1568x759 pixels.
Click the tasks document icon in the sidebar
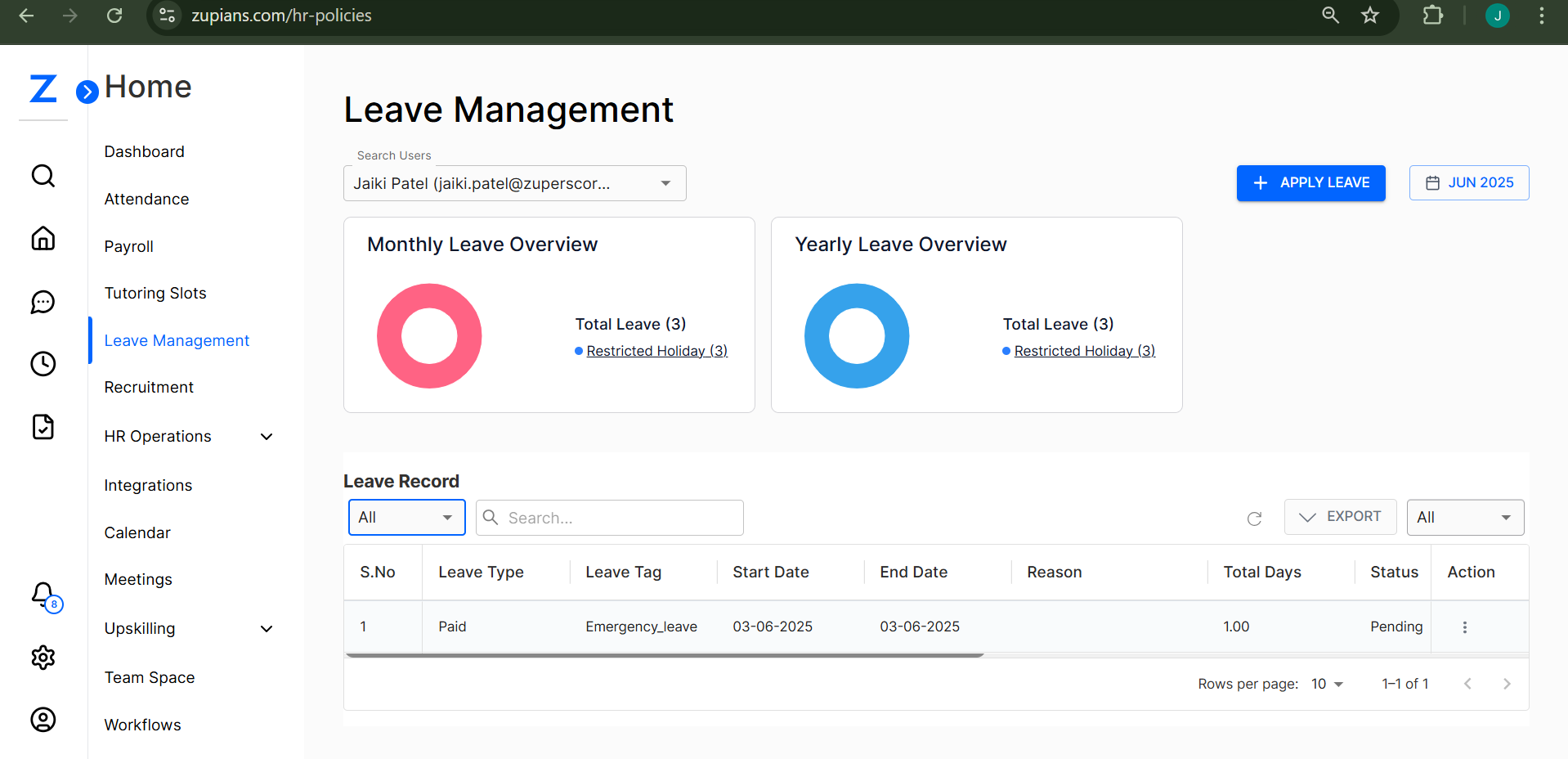point(43,426)
